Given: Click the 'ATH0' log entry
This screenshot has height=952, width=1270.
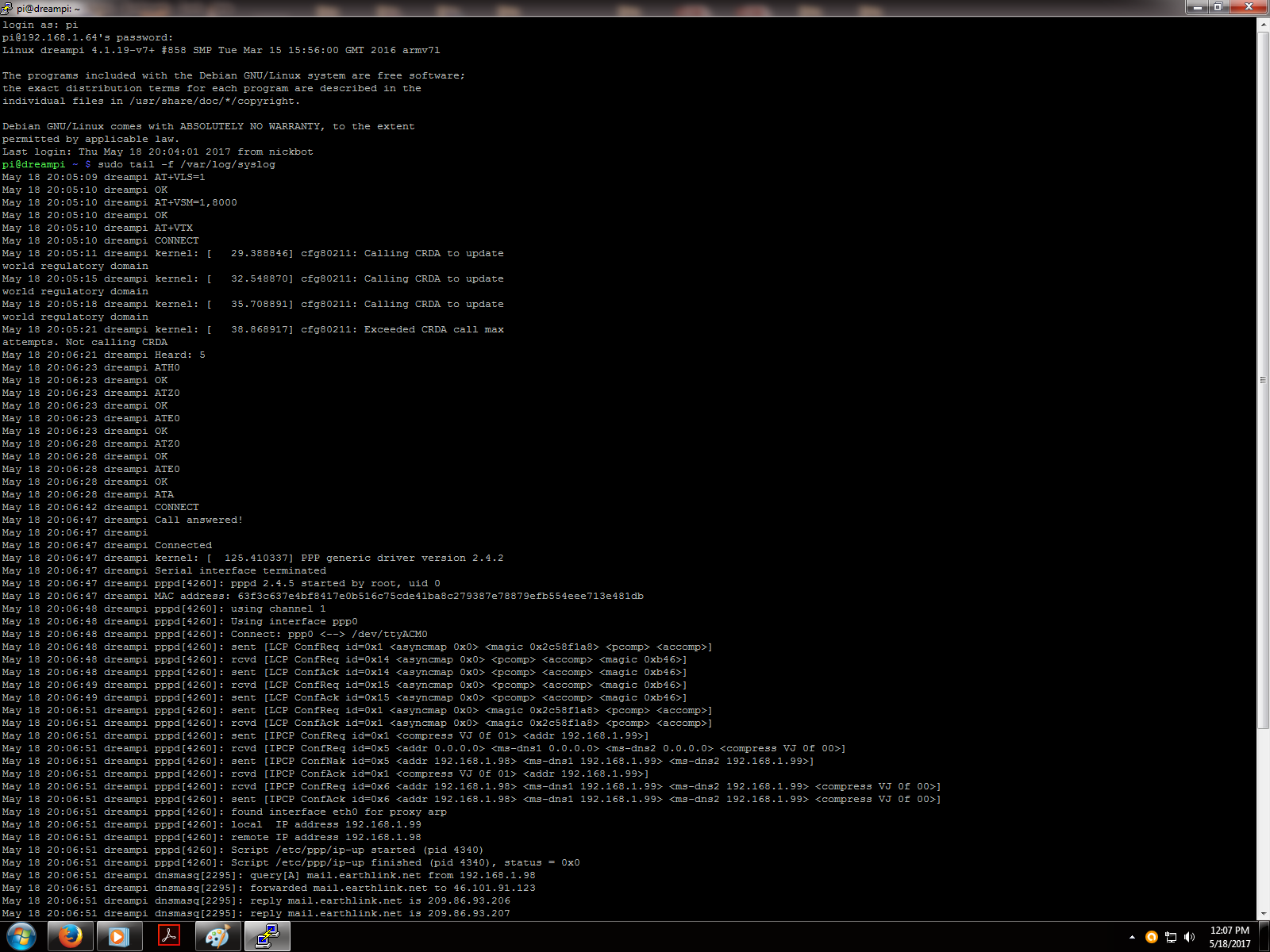Looking at the screenshot, I should click(167, 367).
